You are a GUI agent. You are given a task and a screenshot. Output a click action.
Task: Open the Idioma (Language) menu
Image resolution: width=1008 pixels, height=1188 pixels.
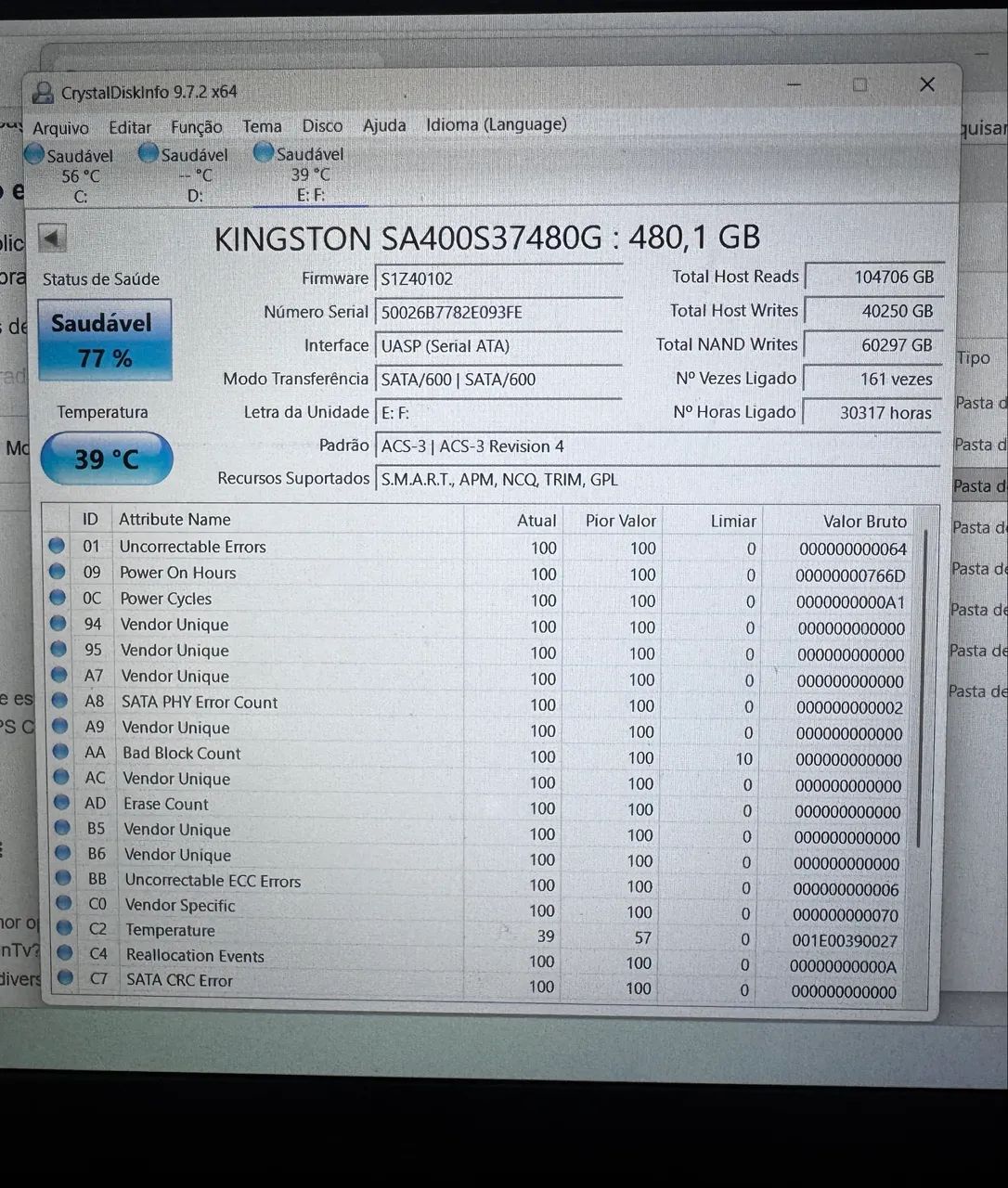(497, 124)
